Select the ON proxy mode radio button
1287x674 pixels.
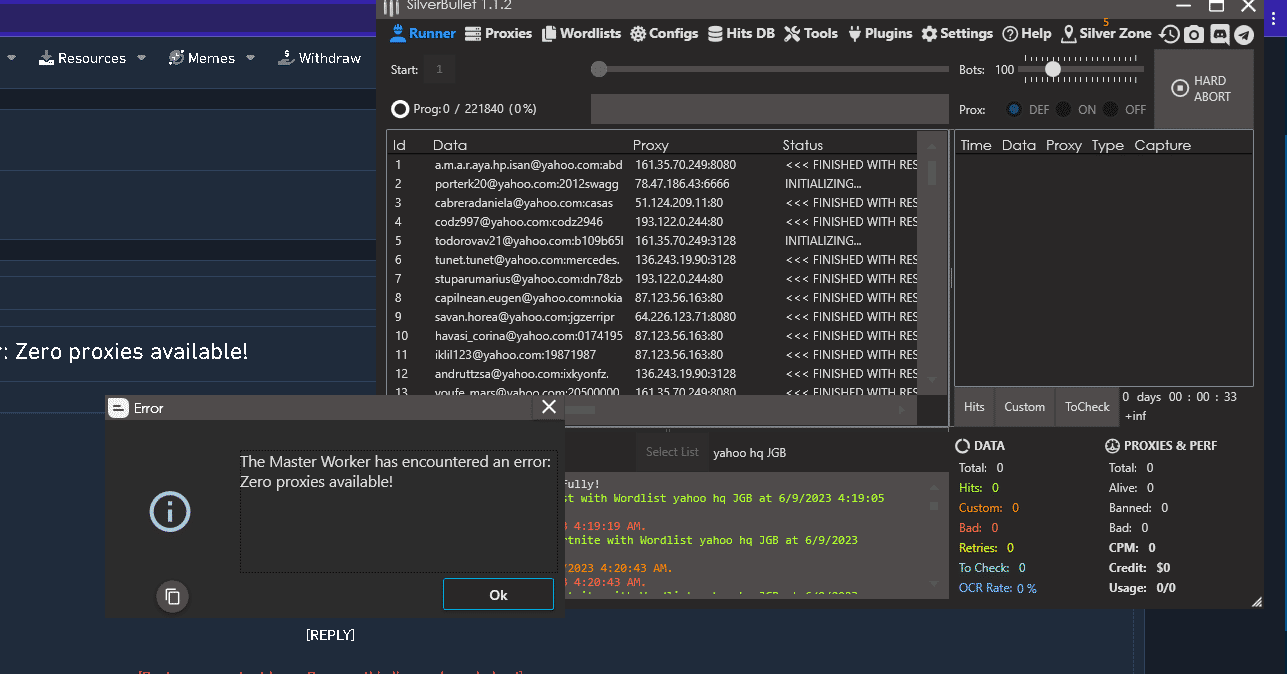pos(1063,109)
